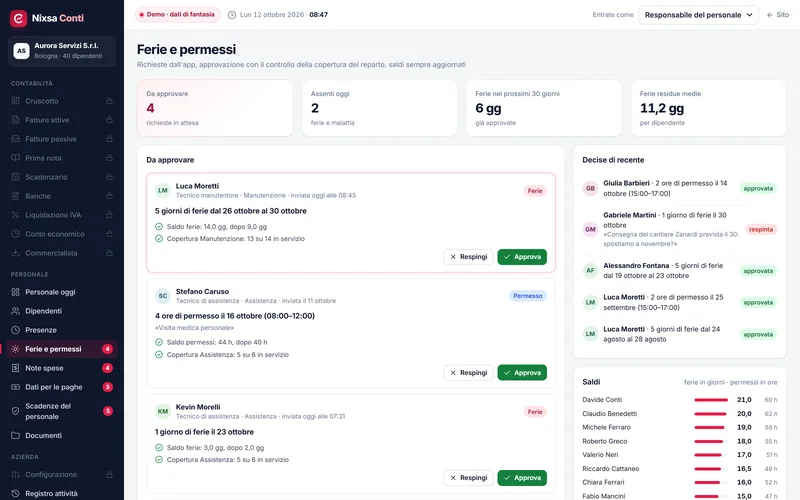Viewport: 800px width, 500px height.
Task: Click the LM avatar on Luca Moretti's request
Action: pyautogui.click(x=163, y=190)
